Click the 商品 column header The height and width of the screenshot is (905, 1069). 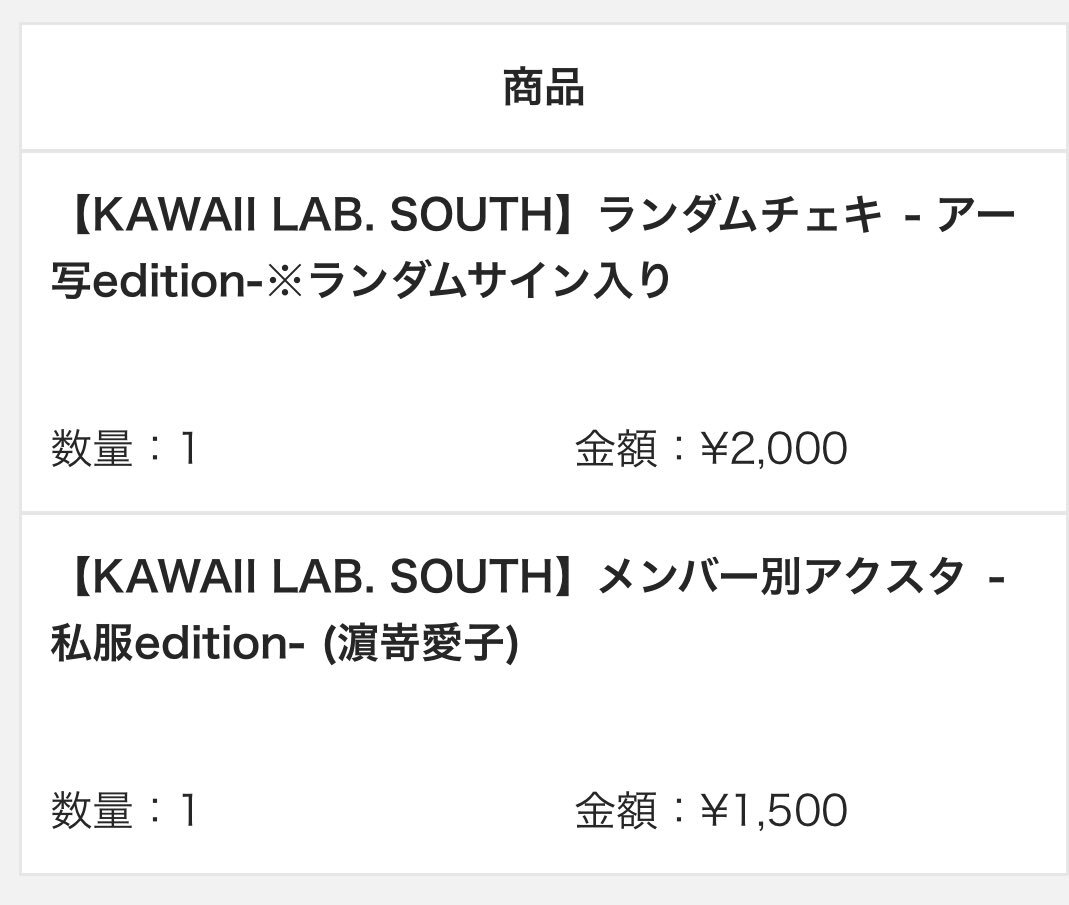click(x=543, y=88)
